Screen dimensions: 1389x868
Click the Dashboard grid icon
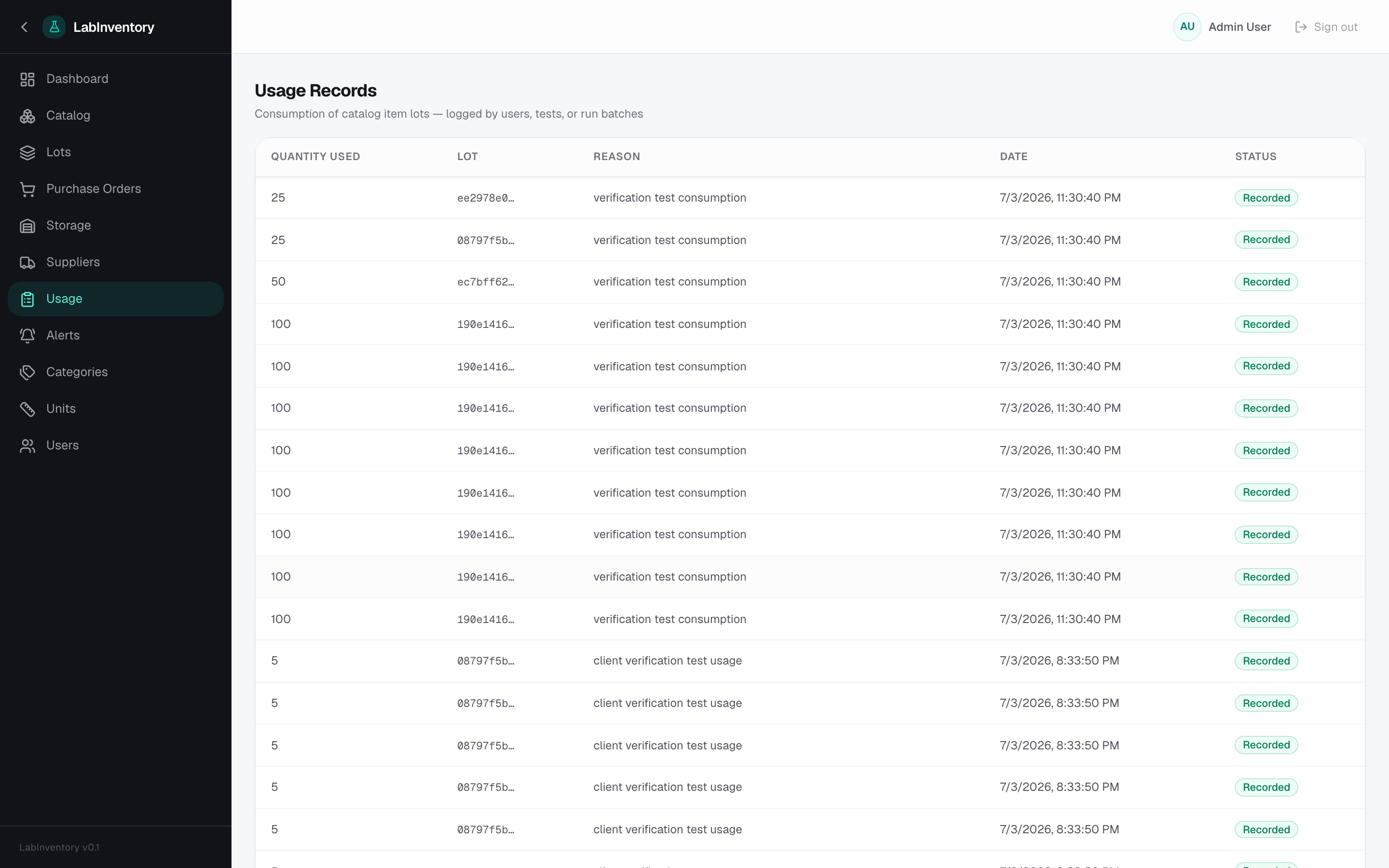[x=27, y=79]
